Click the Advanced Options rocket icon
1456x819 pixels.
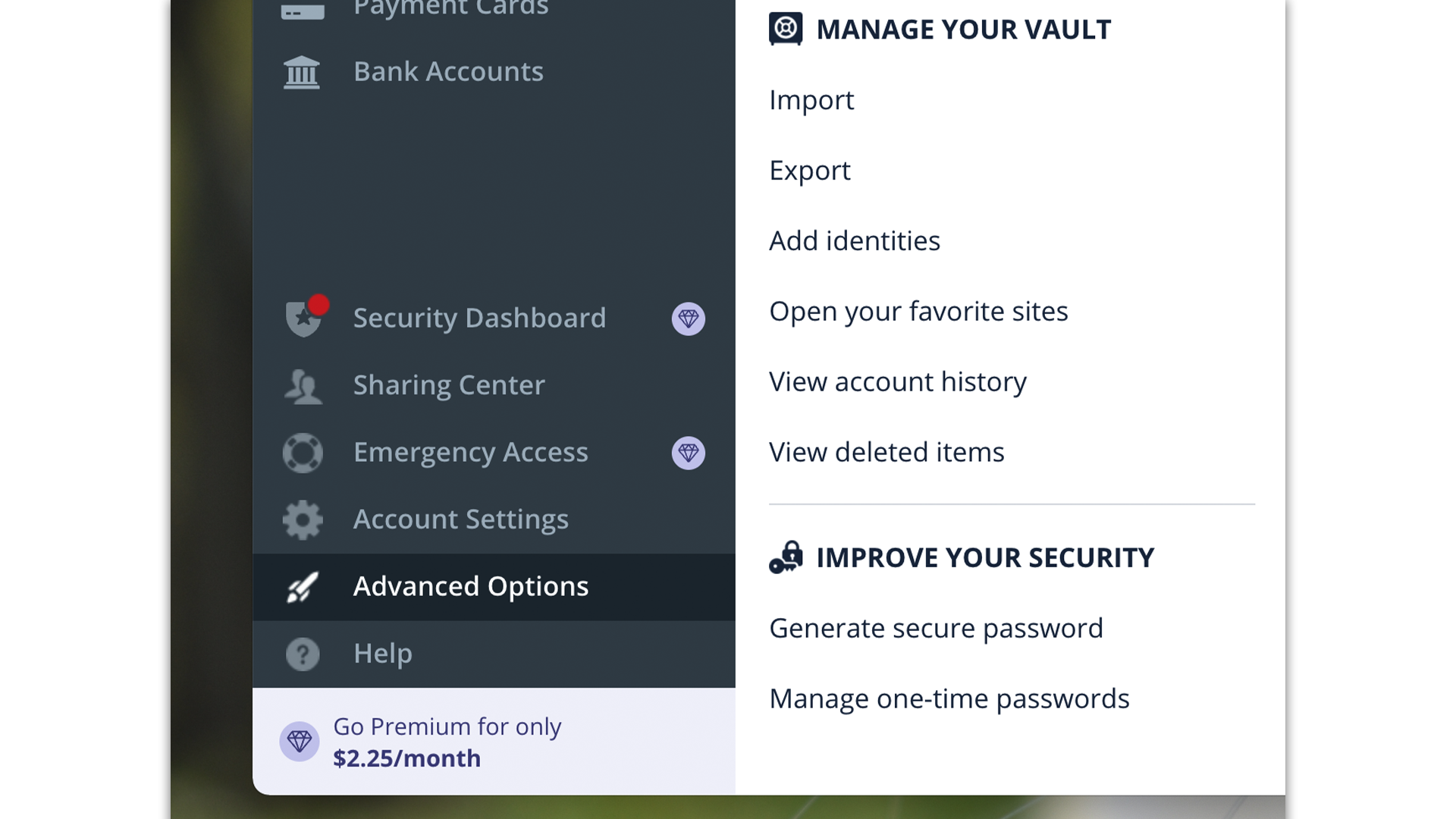[x=303, y=587]
